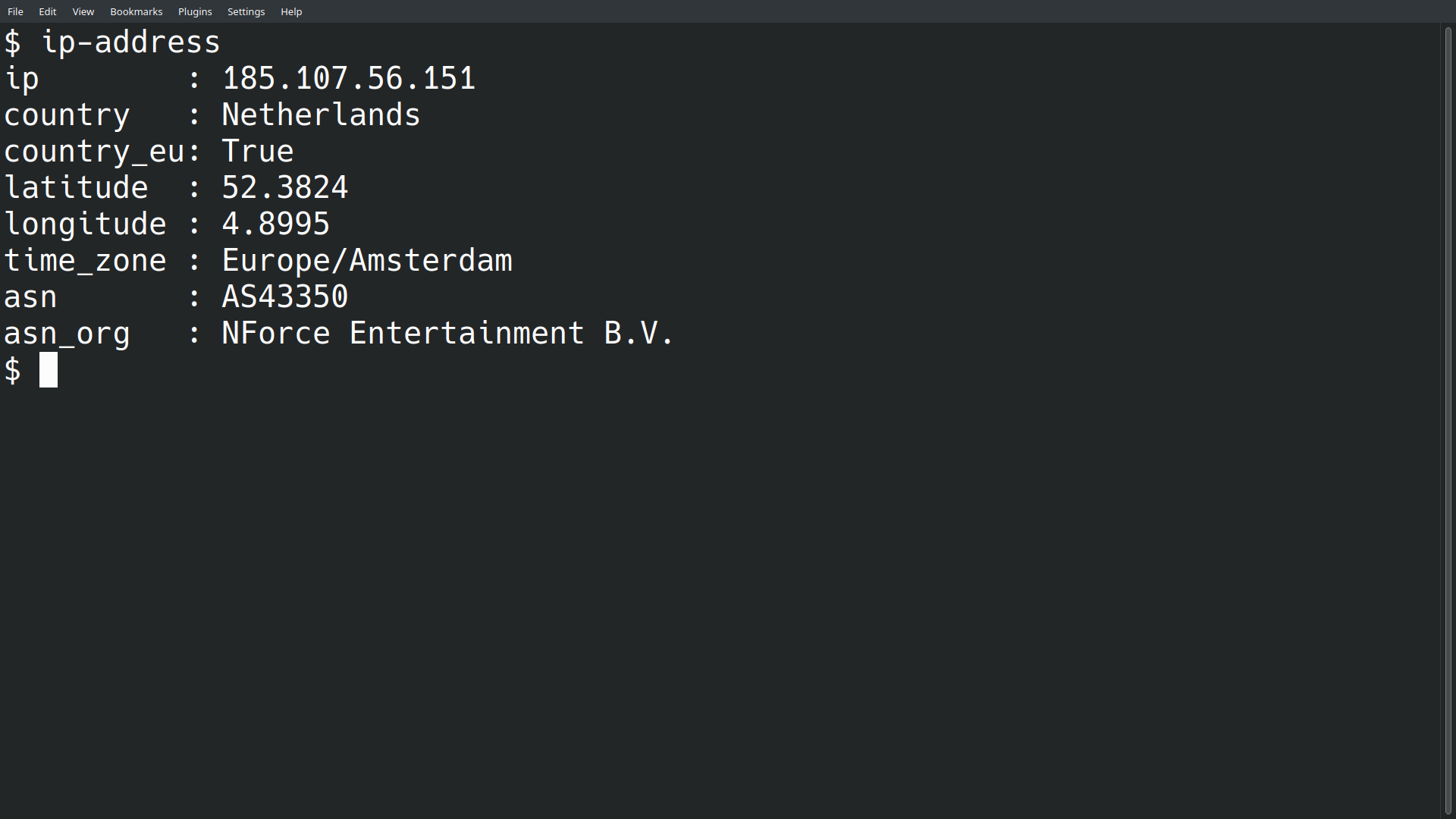Open the Bookmarks menu
1456x819 pixels.
pos(136,11)
